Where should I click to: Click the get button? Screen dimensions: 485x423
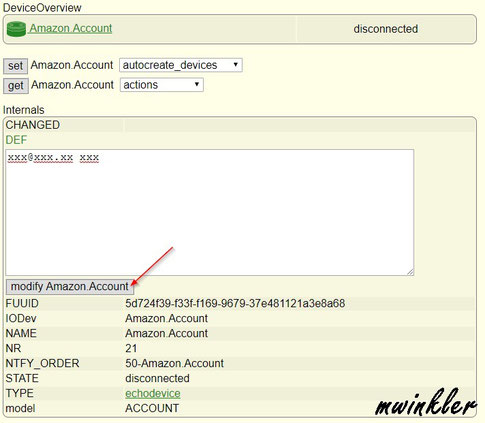[16, 86]
